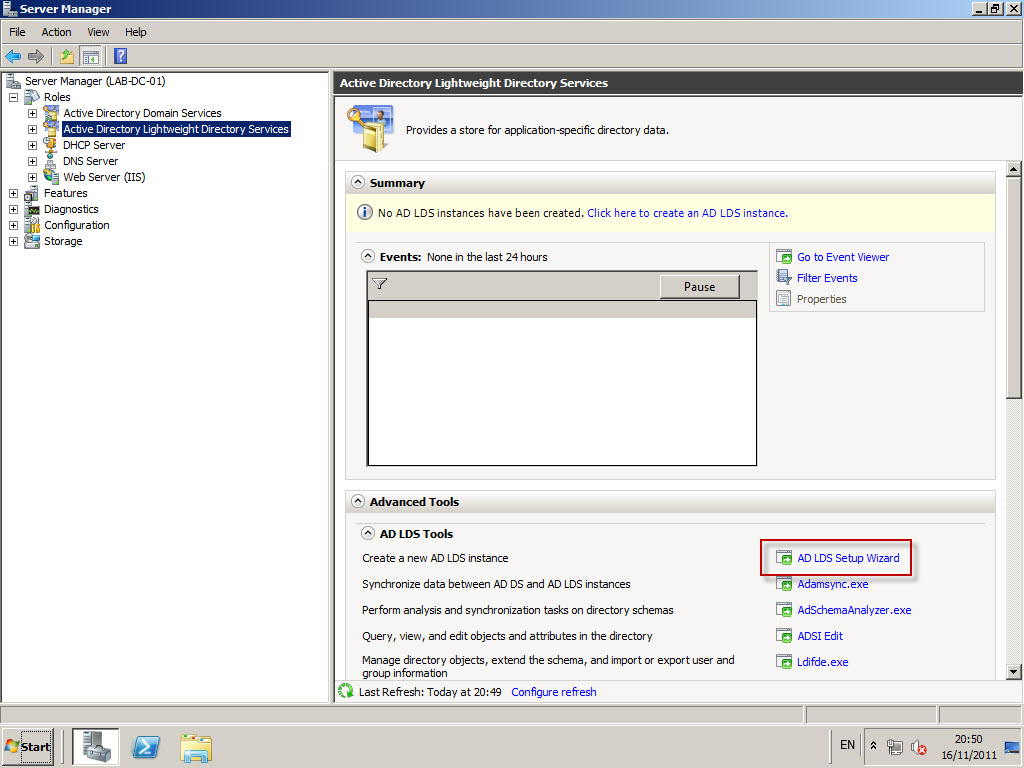Click the DNS Server role icon
This screenshot has height=768, width=1024.
51,161
